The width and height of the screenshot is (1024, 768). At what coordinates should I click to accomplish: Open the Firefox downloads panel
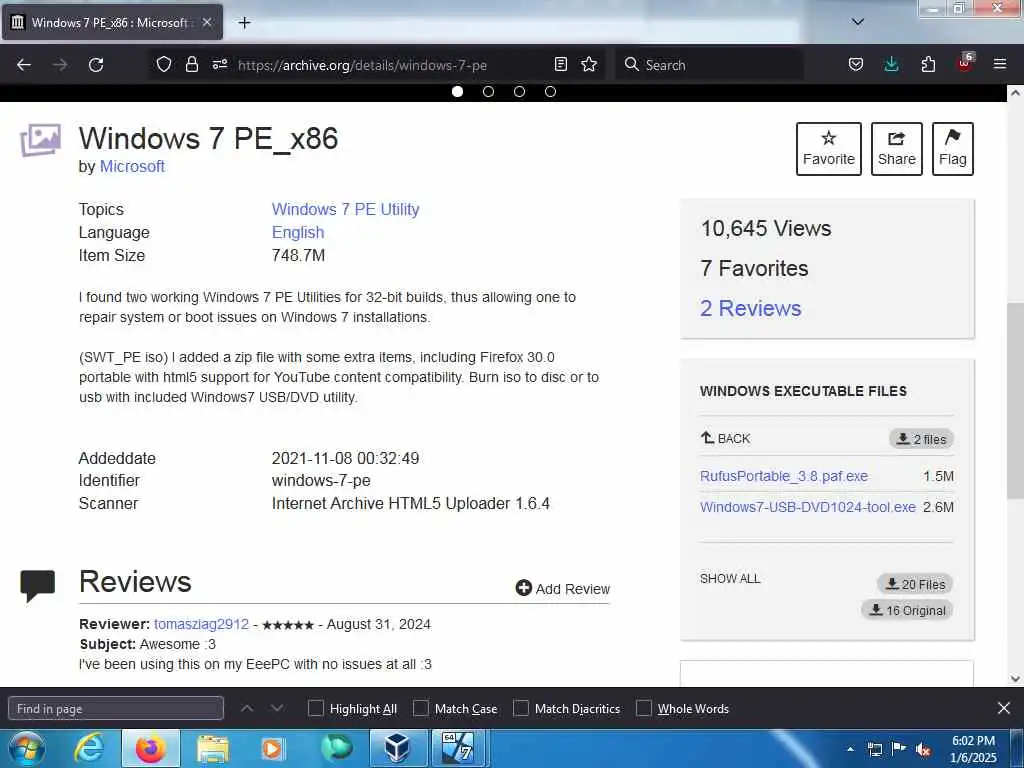(891, 64)
